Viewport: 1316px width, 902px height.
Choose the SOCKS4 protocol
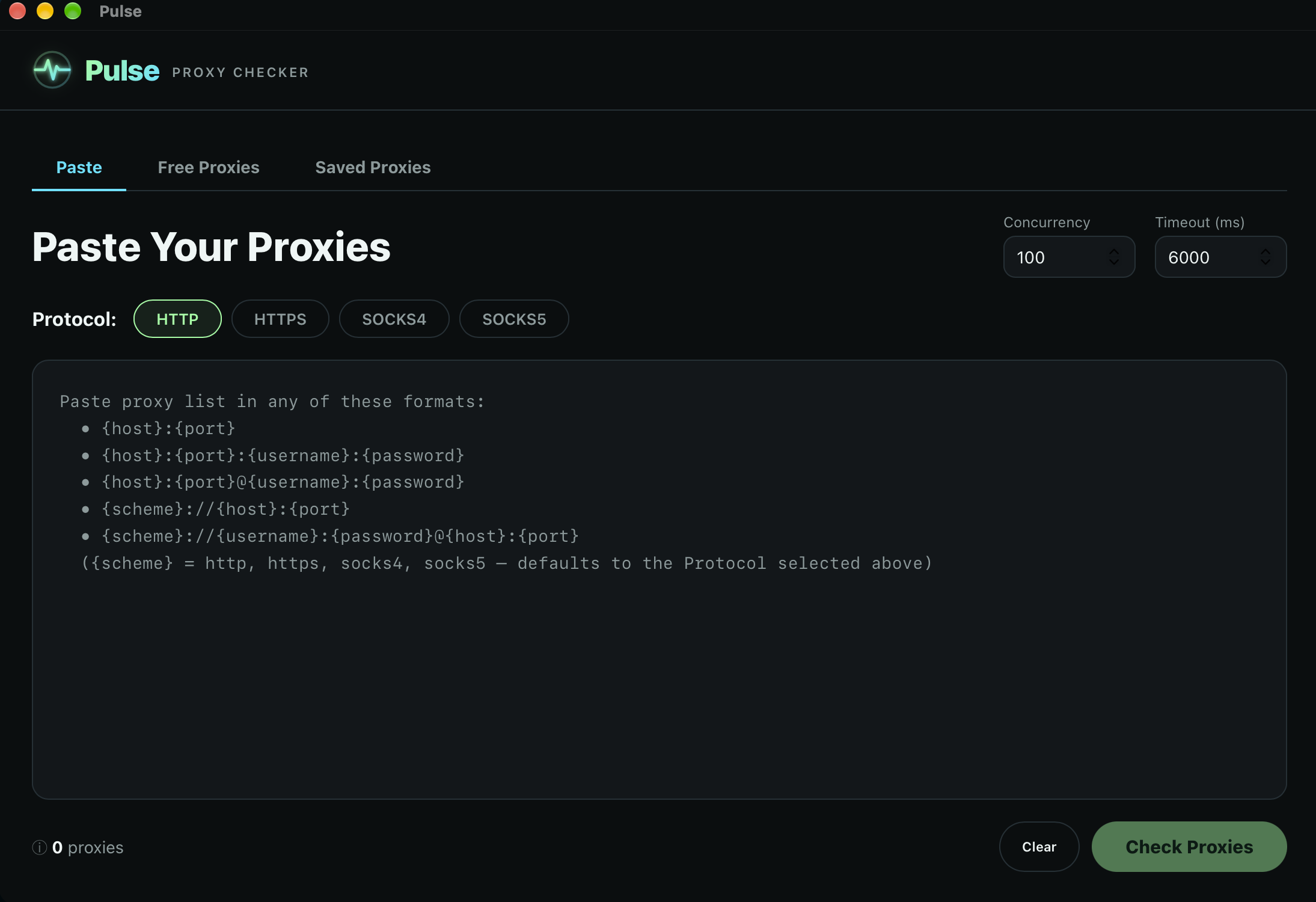tap(394, 319)
